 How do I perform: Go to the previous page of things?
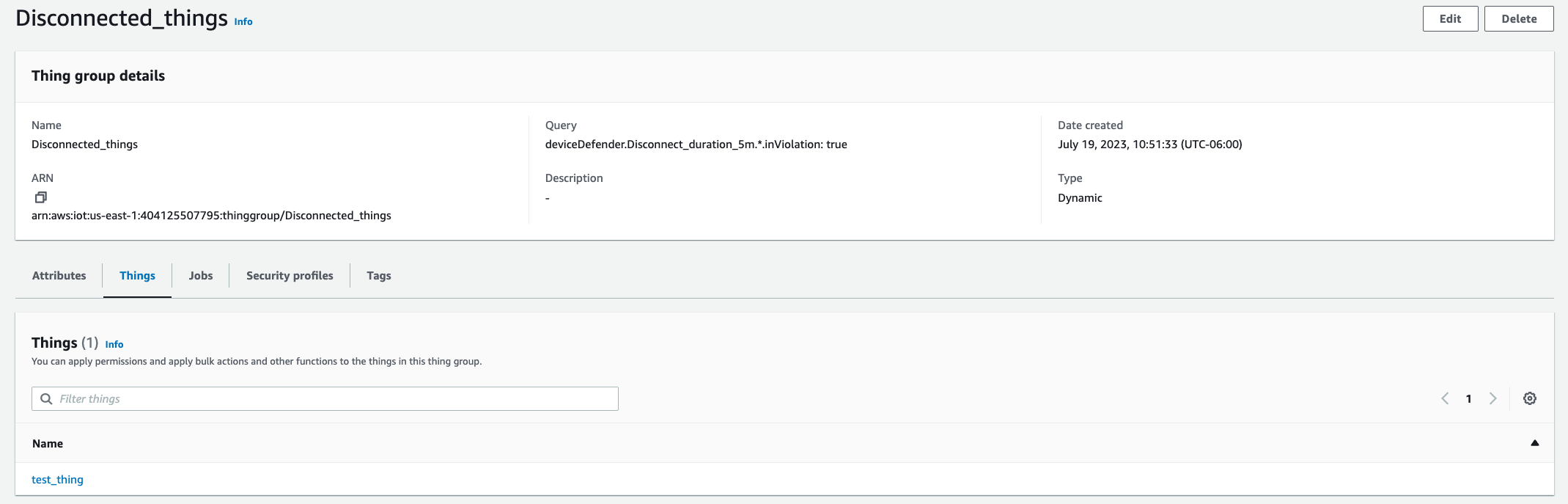pyautogui.click(x=1445, y=398)
